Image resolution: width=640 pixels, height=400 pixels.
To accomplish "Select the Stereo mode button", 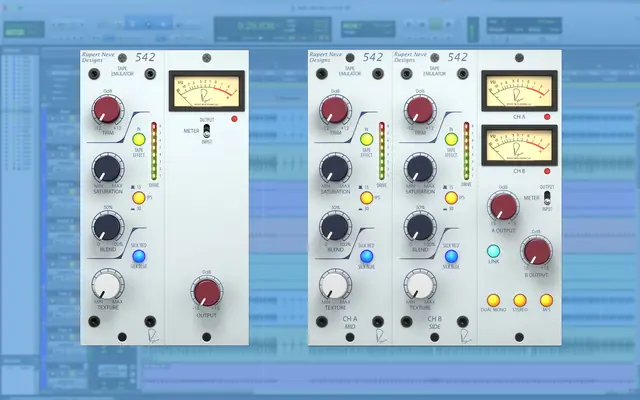I will (520, 300).
